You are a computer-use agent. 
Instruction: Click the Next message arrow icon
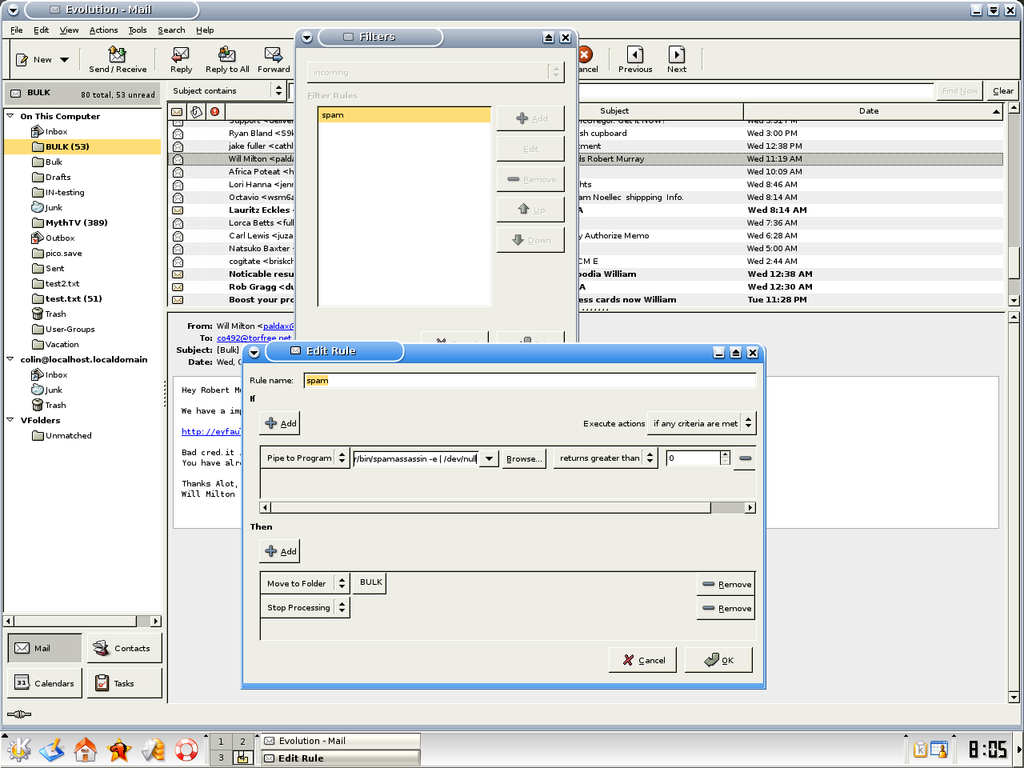[x=677, y=54]
